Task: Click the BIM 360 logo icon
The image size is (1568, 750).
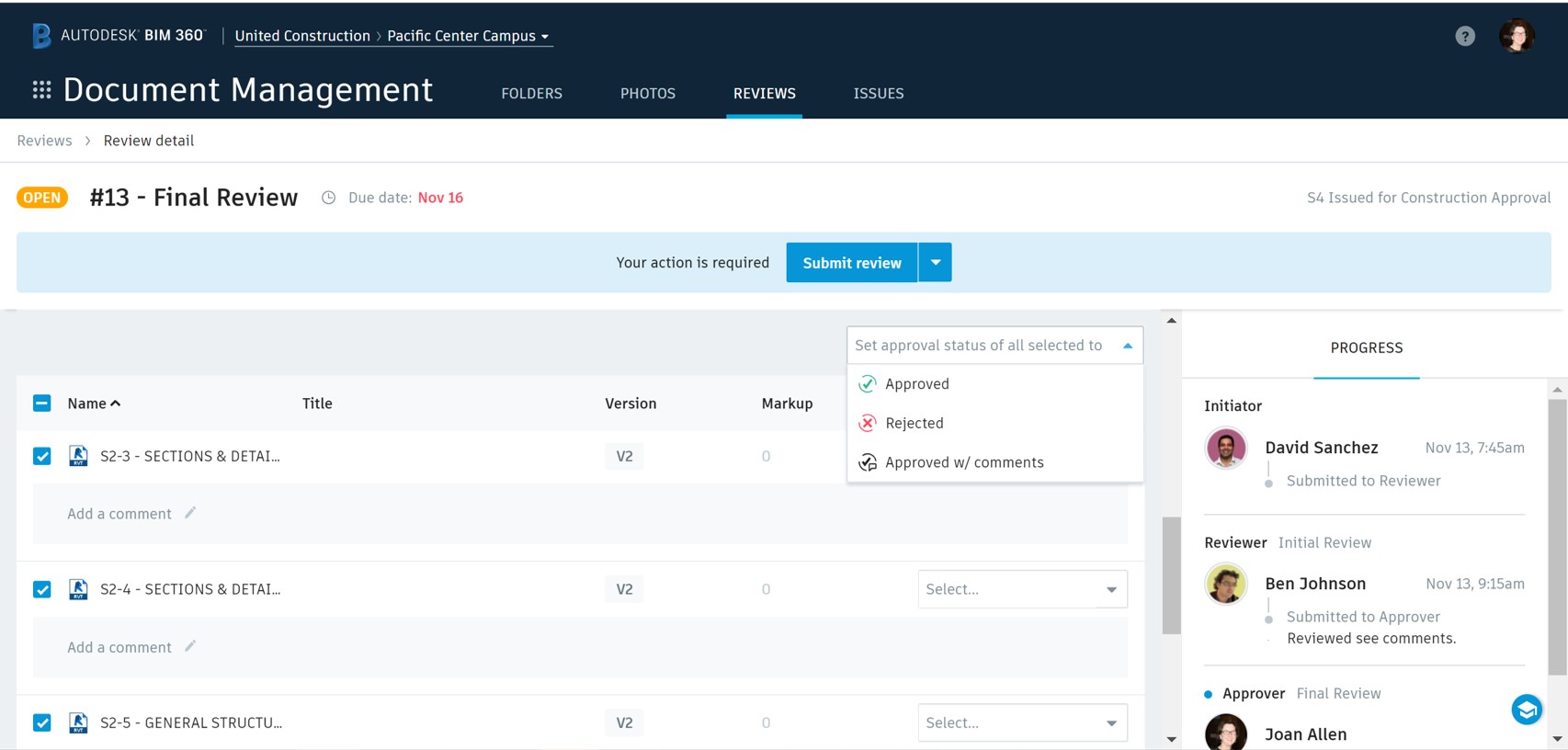Action: (41, 36)
